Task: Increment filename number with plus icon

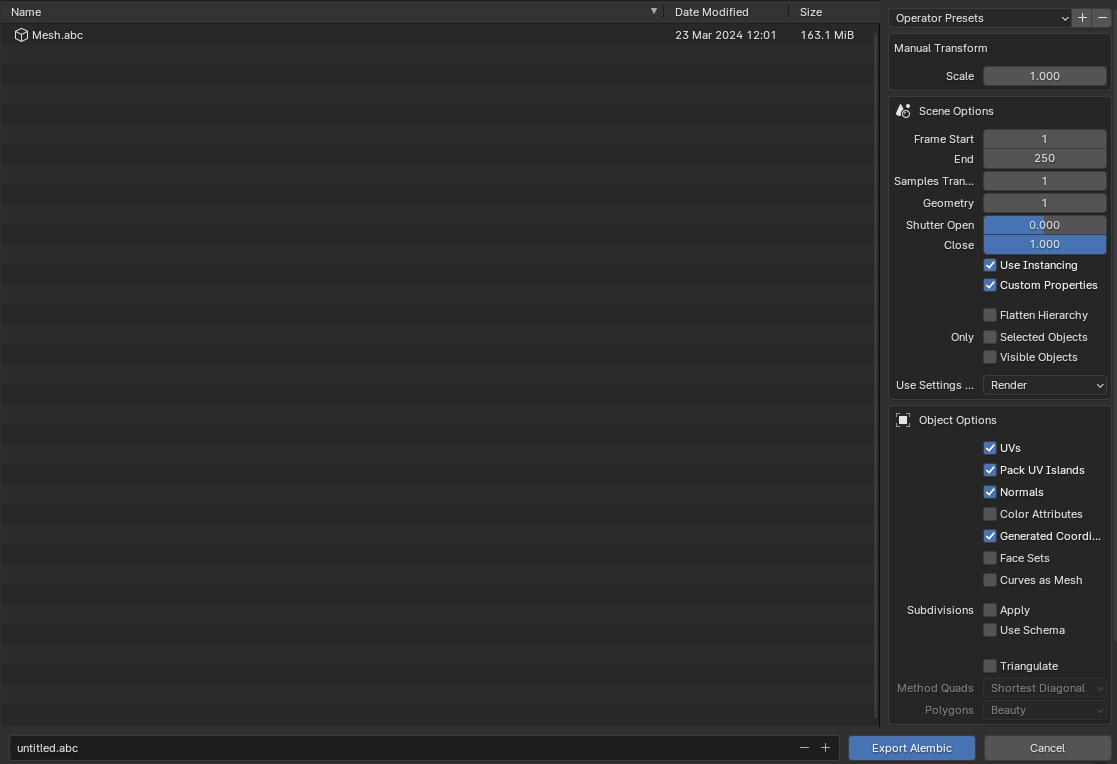Action: [x=825, y=748]
